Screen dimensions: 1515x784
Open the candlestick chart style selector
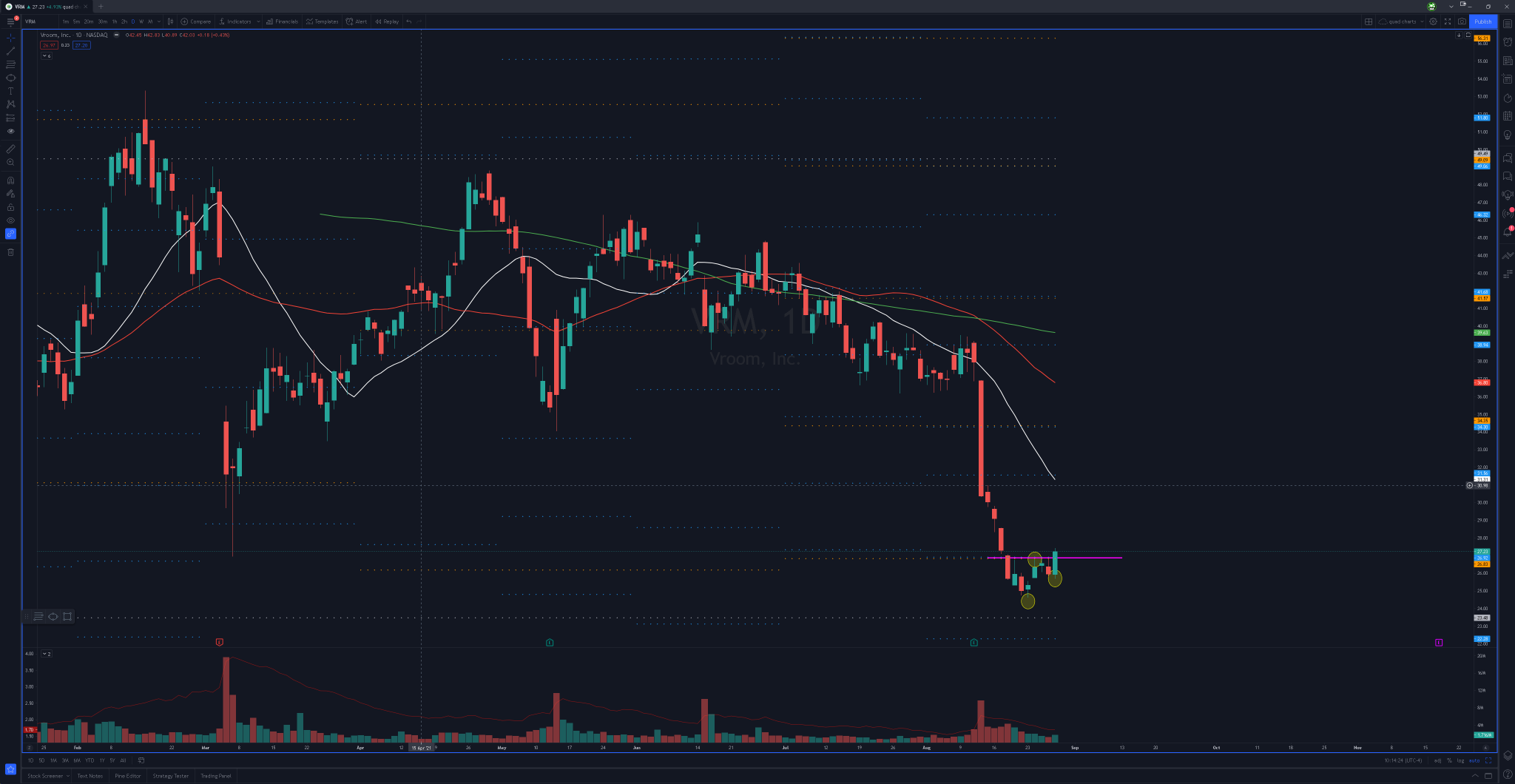(171, 21)
